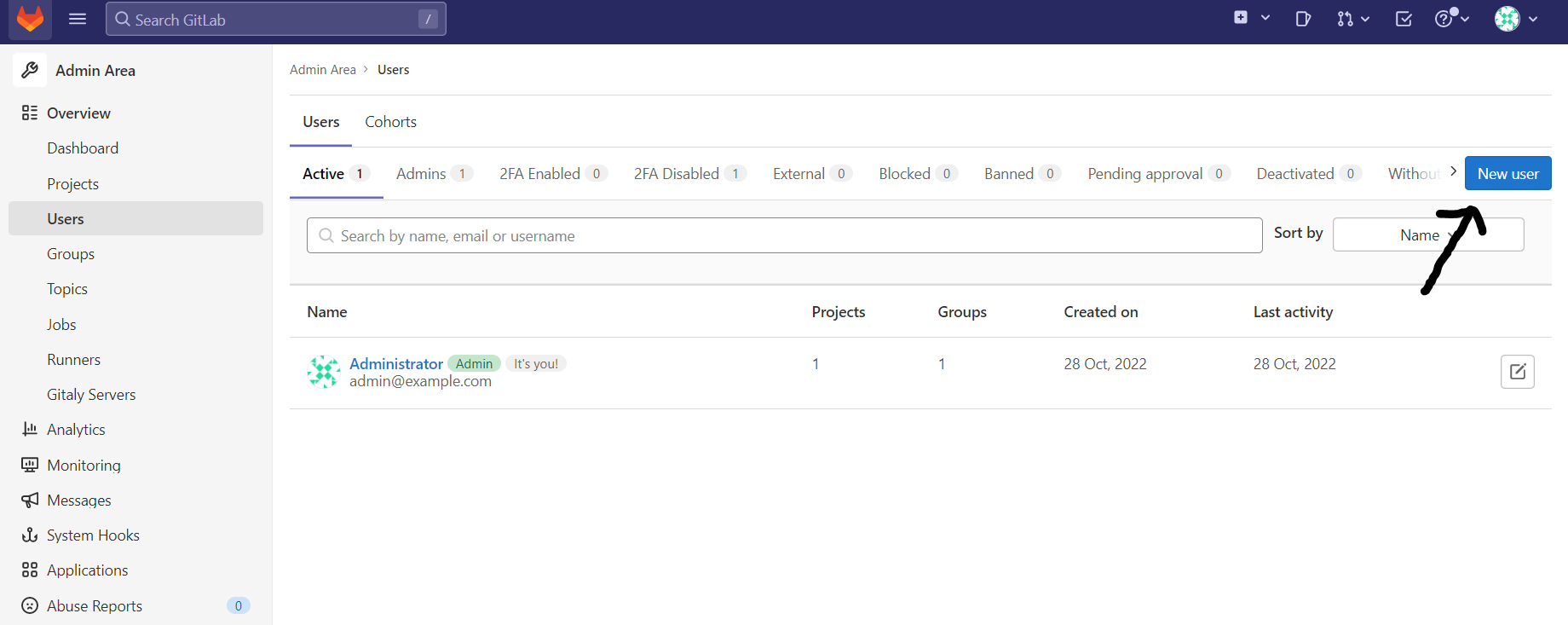Viewport: 1568px width, 625px height.
Task: Focus the Search GitLab field
Action: [x=276, y=19]
